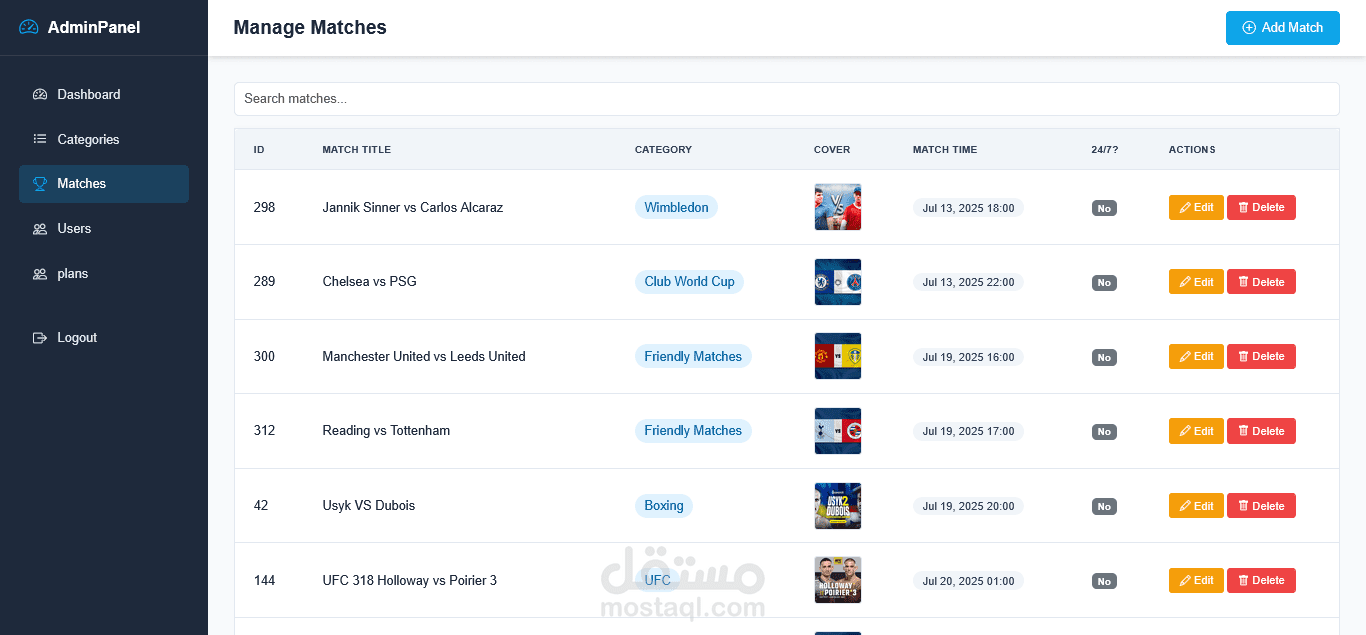Screen dimensions: 1366x635
Task: Edit the UFC 318 Holloway vs Poirier 3 match
Action: pyautogui.click(x=1196, y=580)
